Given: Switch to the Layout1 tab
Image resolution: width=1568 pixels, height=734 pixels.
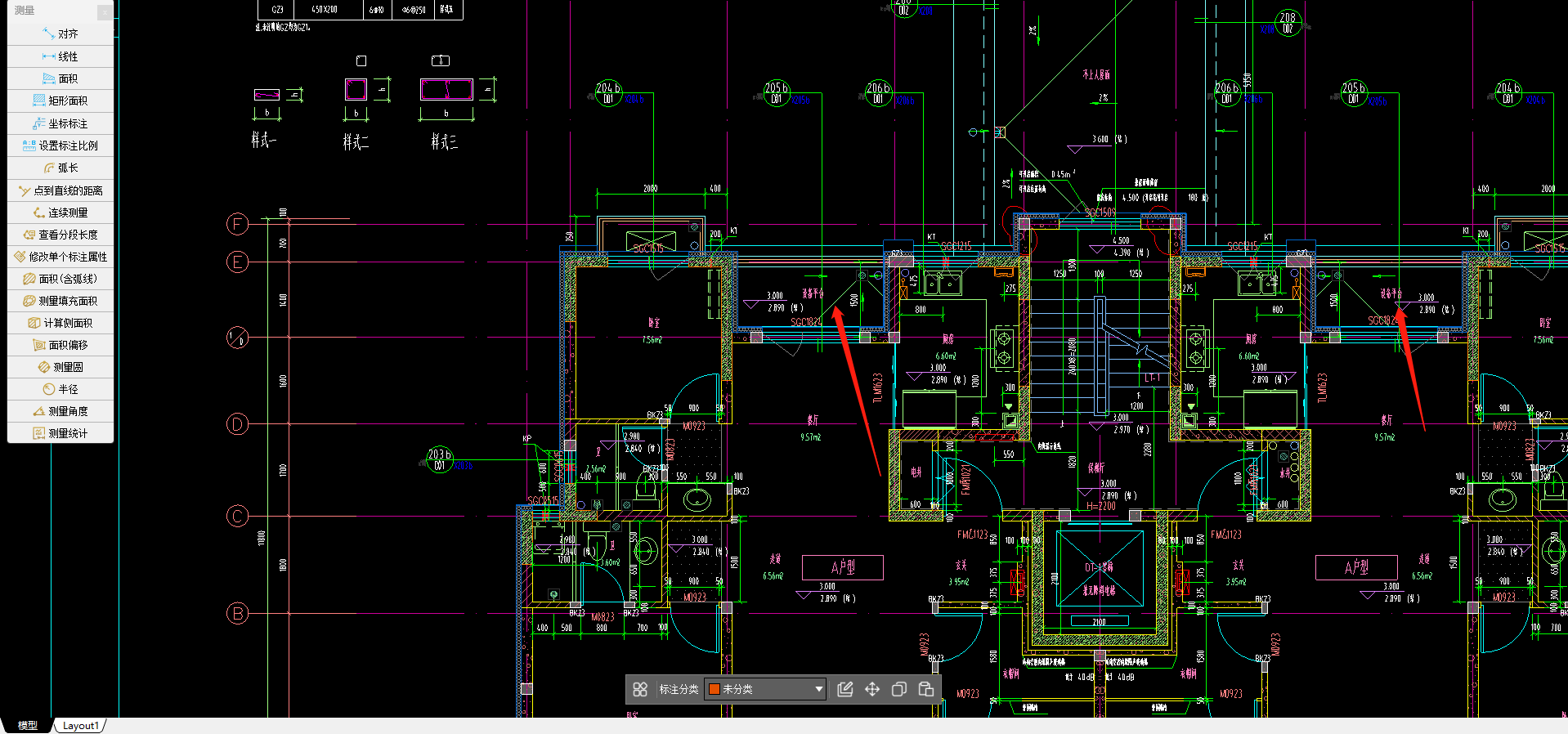Looking at the screenshot, I should [x=80, y=726].
